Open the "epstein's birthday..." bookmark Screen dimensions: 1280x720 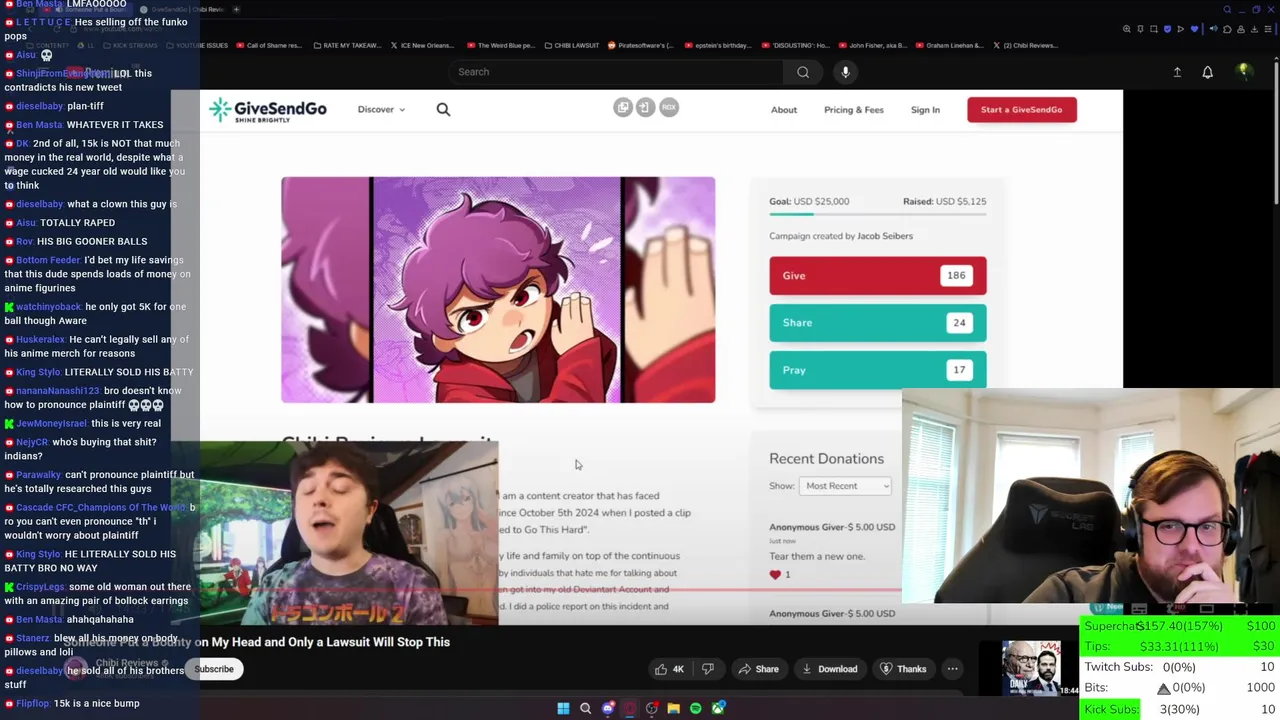coord(717,45)
